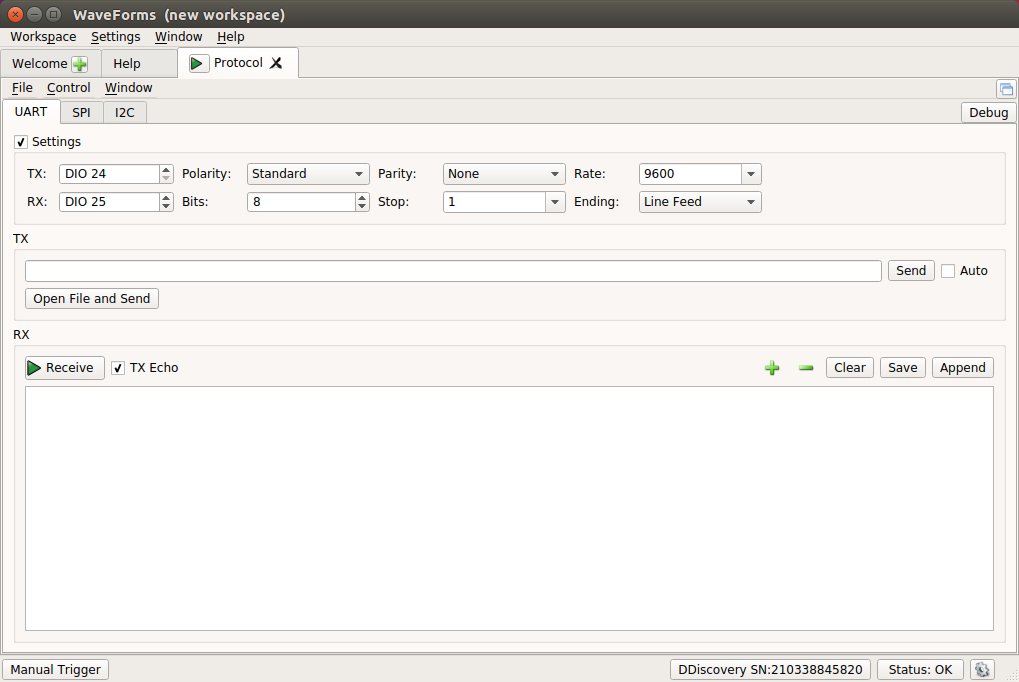Disable the TX Echo checkbox
This screenshot has height=682, width=1019.
(118, 368)
